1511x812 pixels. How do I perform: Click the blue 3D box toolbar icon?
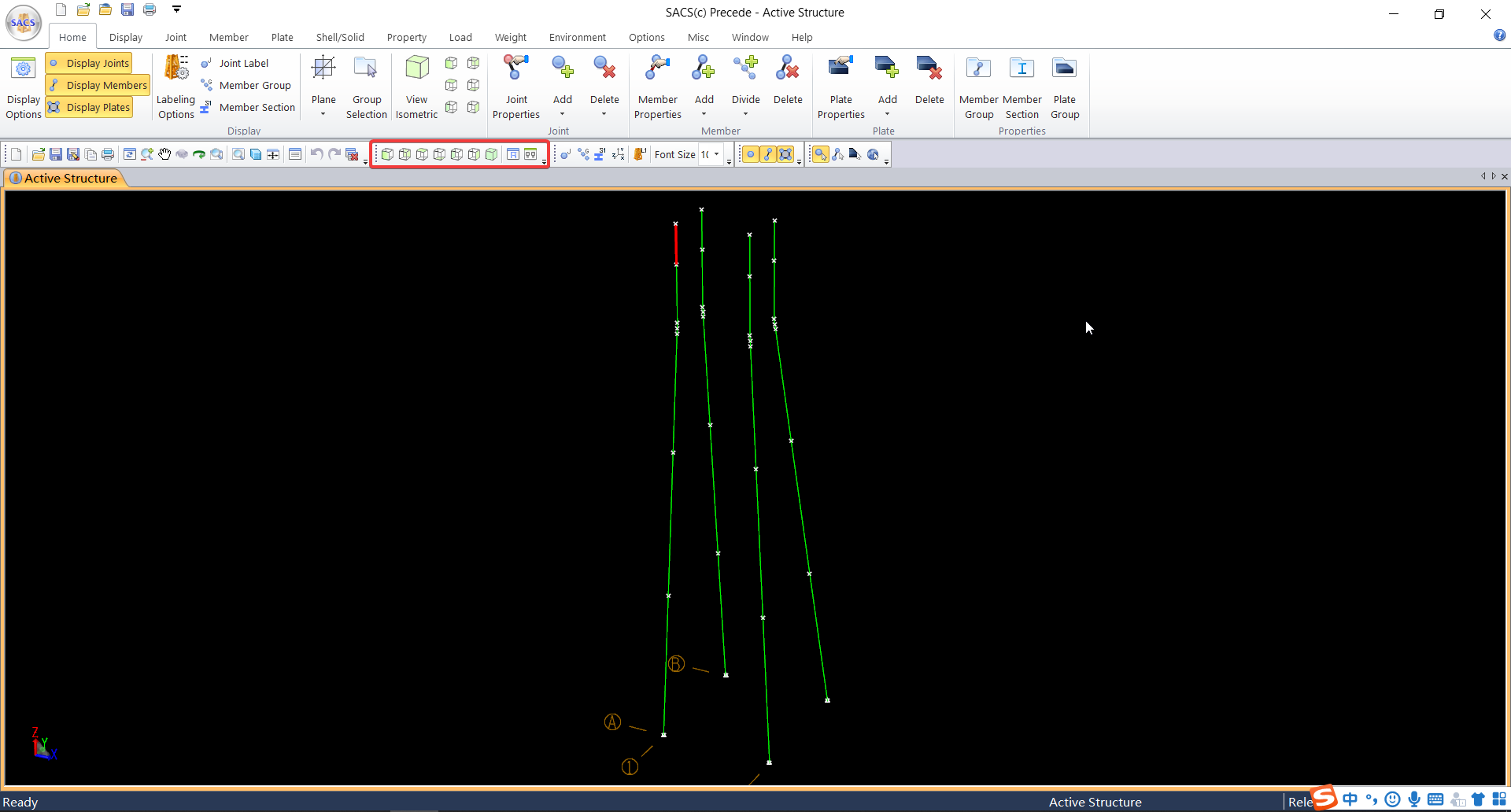point(256,154)
